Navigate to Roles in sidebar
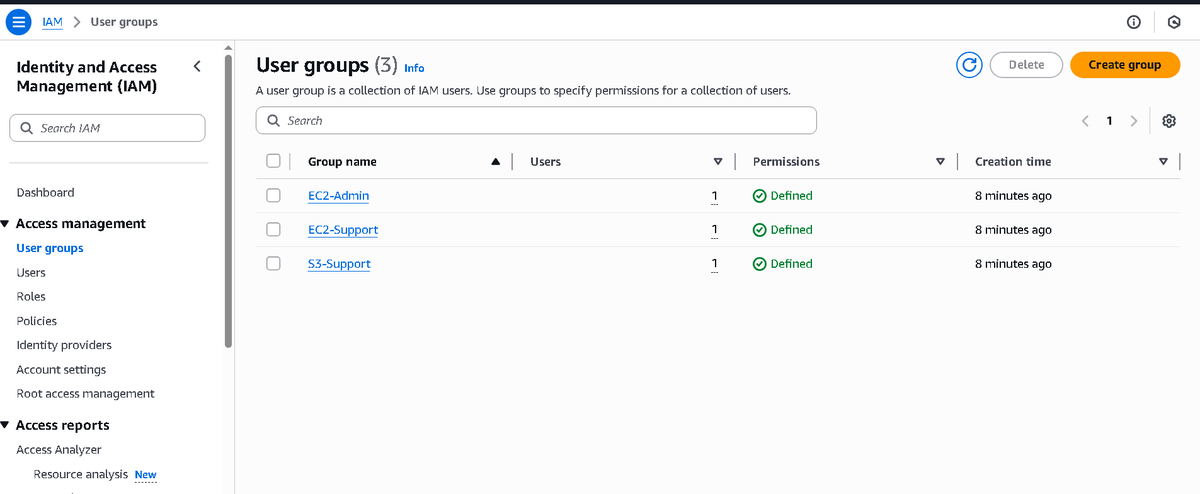Image resolution: width=1200 pixels, height=494 pixels. coord(31,297)
